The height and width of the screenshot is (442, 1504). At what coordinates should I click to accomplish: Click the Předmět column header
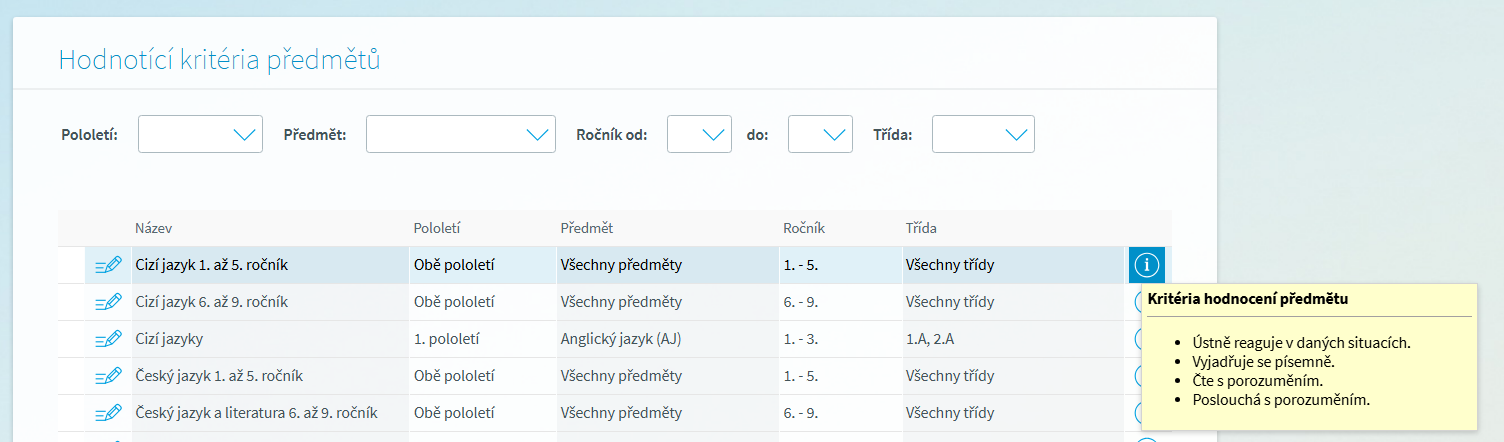[586, 229]
